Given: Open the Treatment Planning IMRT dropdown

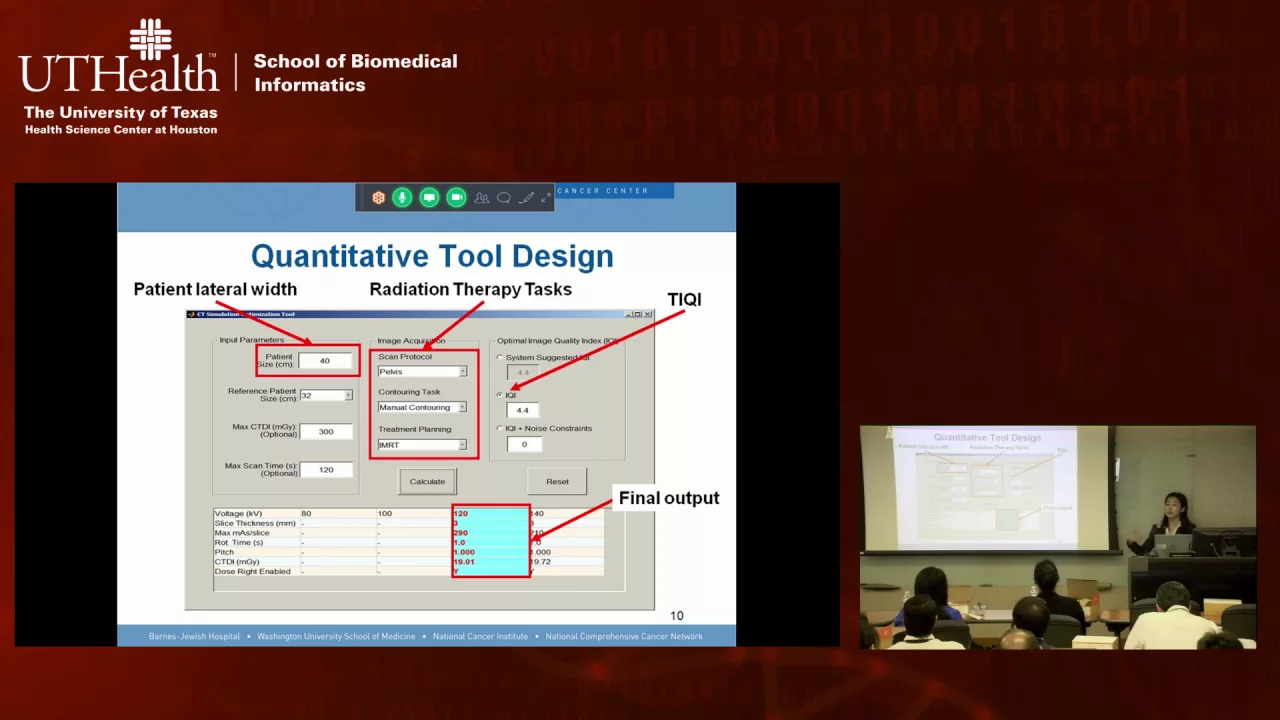Looking at the screenshot, I should (422, 445).
